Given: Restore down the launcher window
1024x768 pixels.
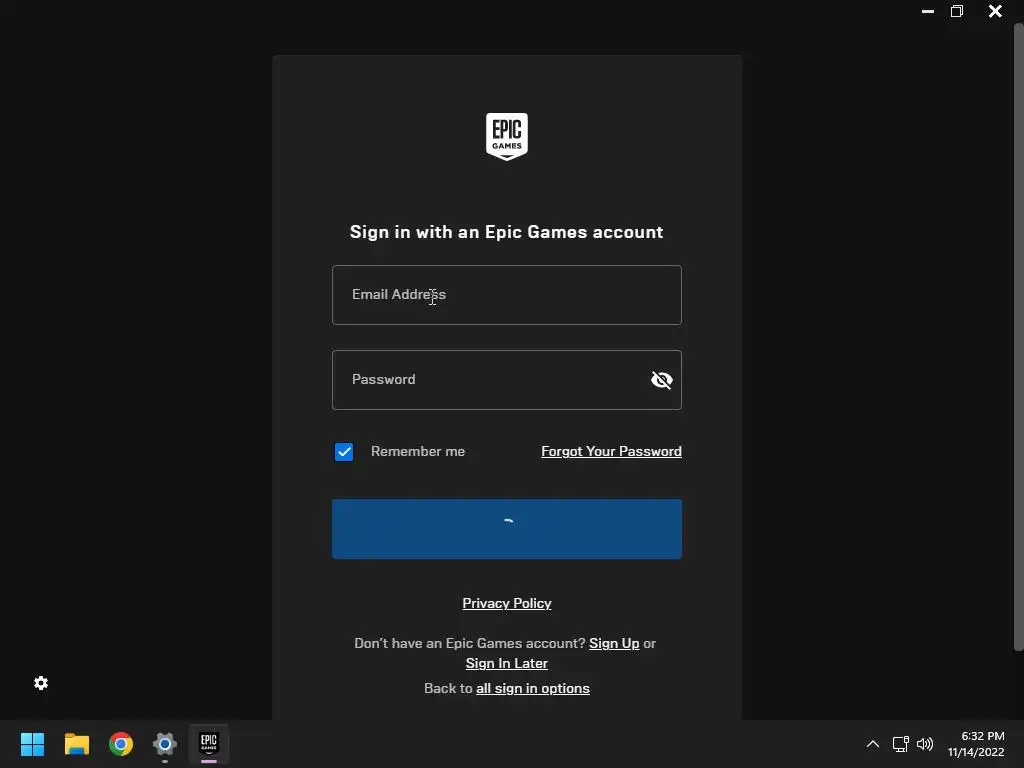Looking at the screenshot, I should tap(957, 11).
